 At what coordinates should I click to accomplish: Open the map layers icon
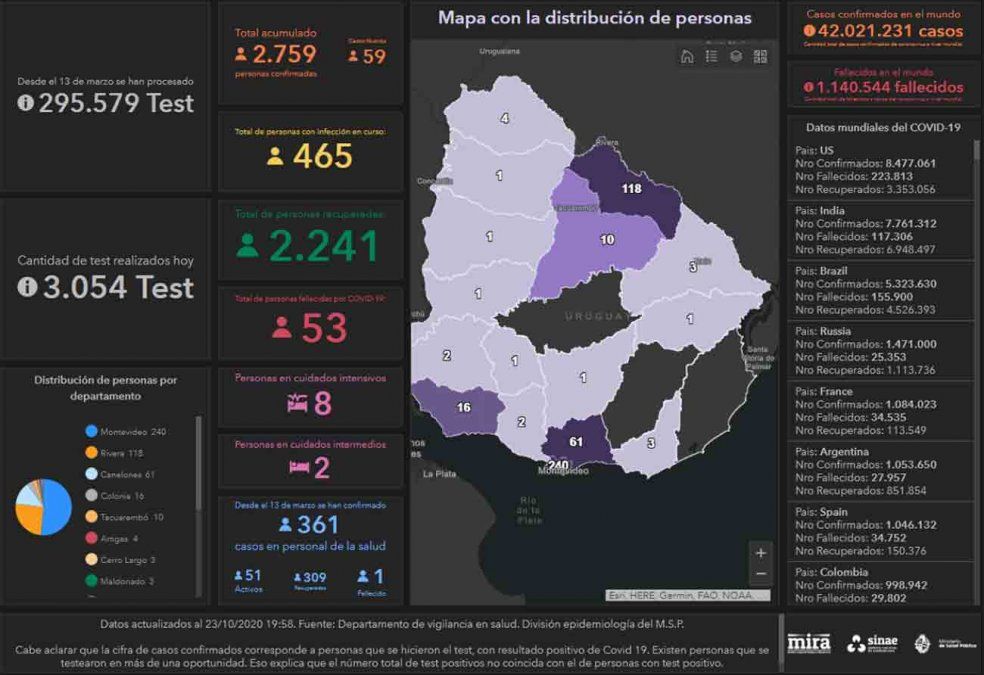point(736,57)
